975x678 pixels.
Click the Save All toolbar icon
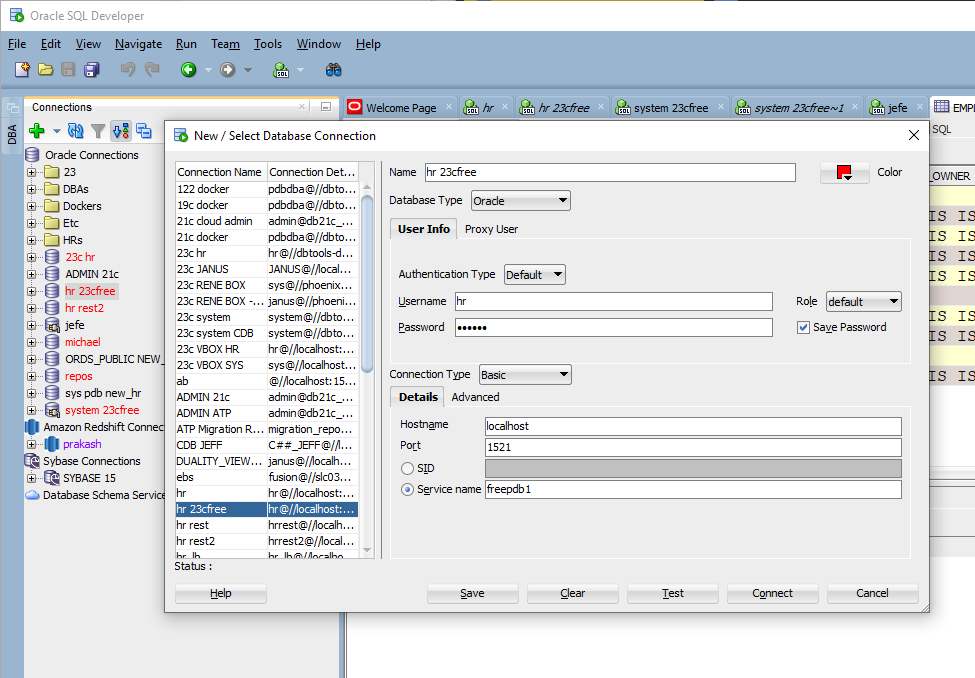pyautogui.click(x=92, y=70)
